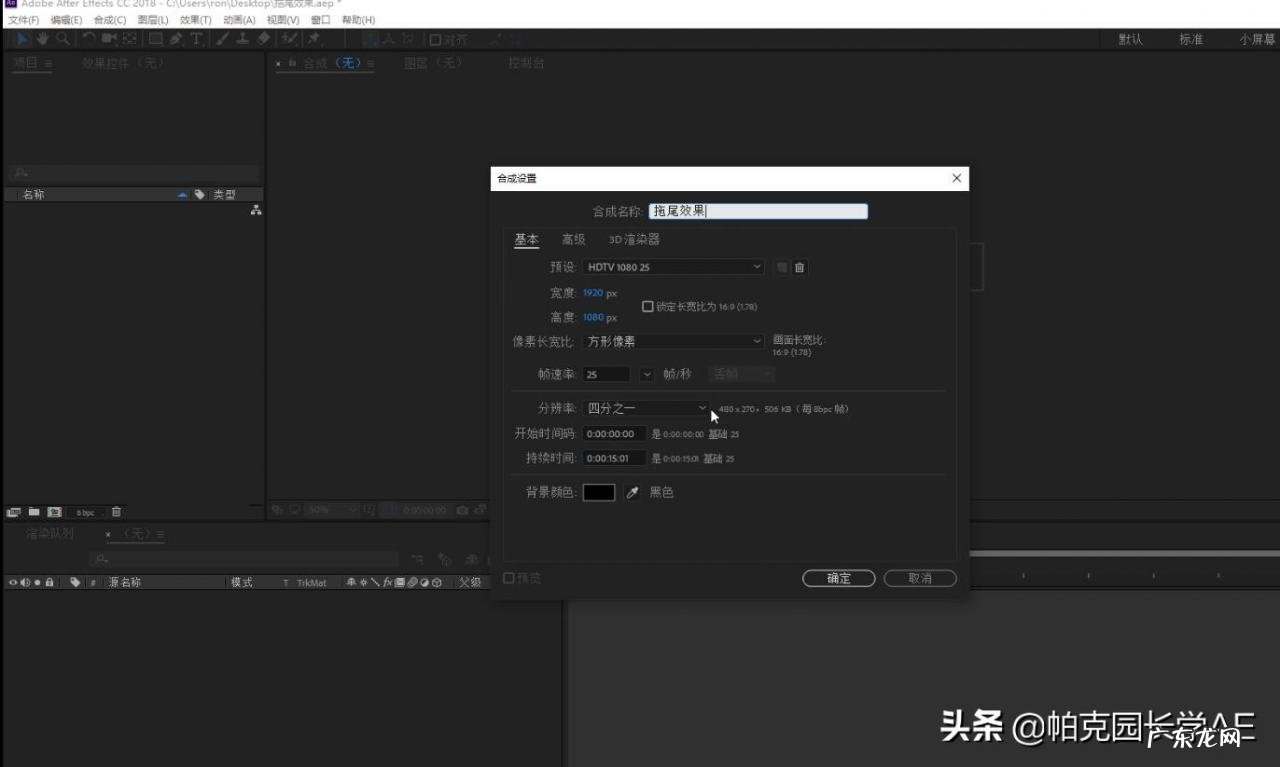
Task: Select the Selection tool in toolbar
Action: (x=22, y=39)
